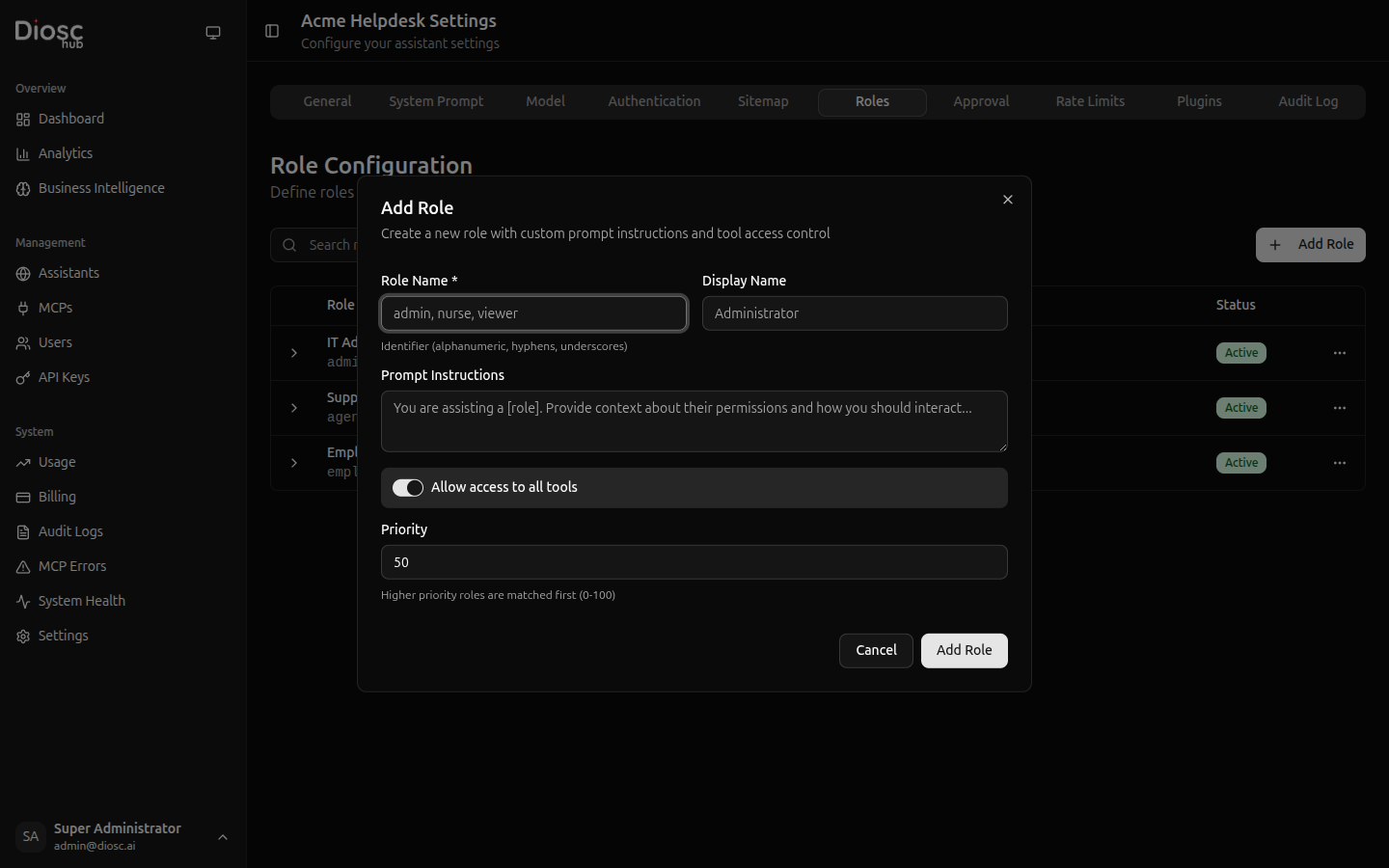Click three-dots menu for first role row
This screenshot has height=868, width=1389.
click(x=1339, y=353)
